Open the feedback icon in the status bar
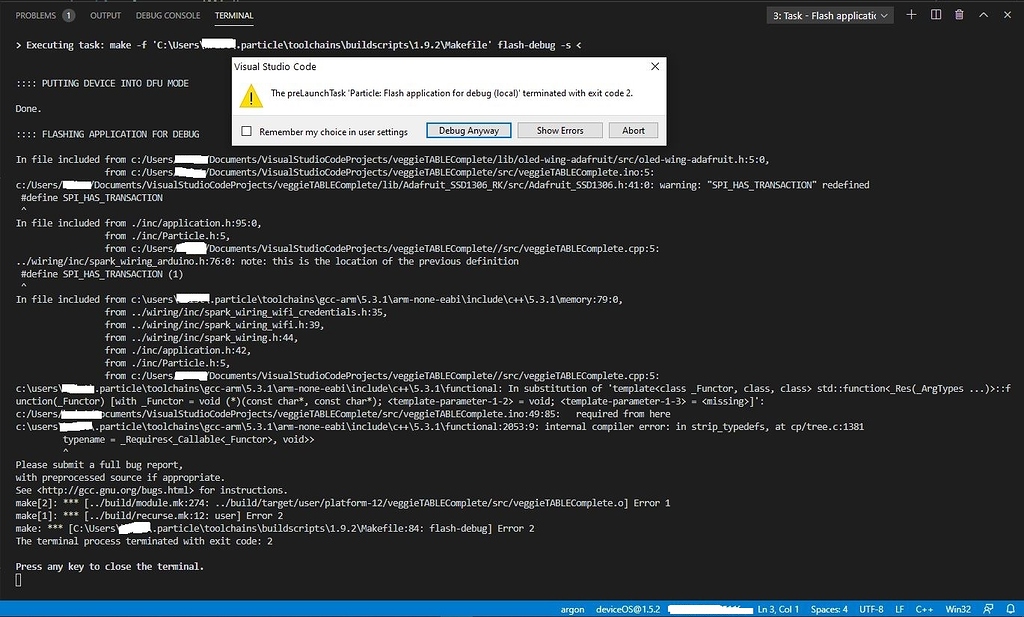 [988, 608]
